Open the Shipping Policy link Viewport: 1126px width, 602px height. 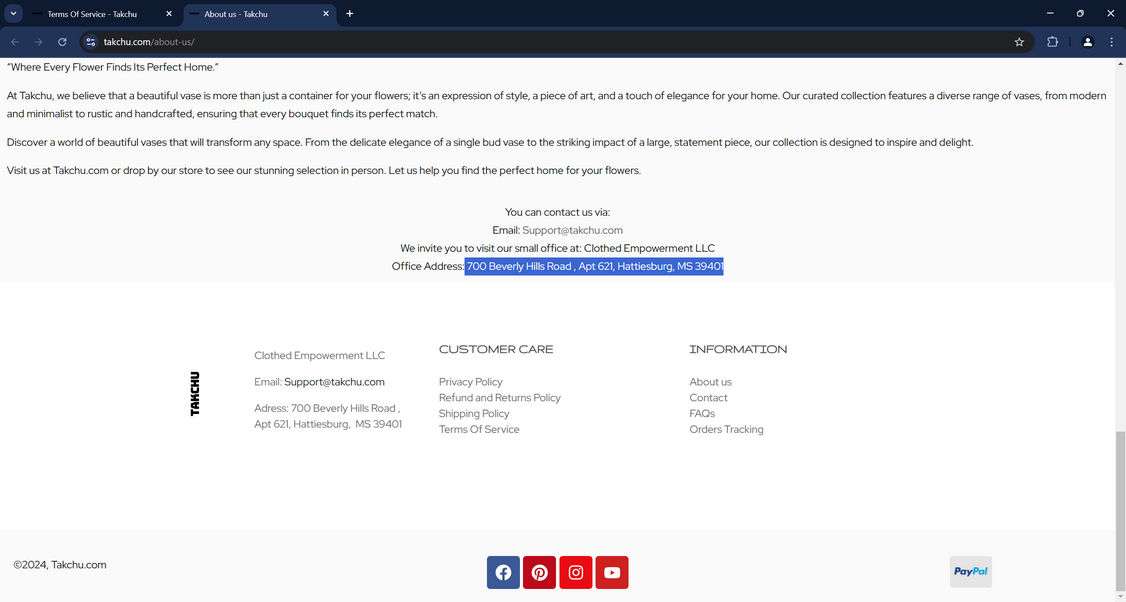[x=474, y=414]
